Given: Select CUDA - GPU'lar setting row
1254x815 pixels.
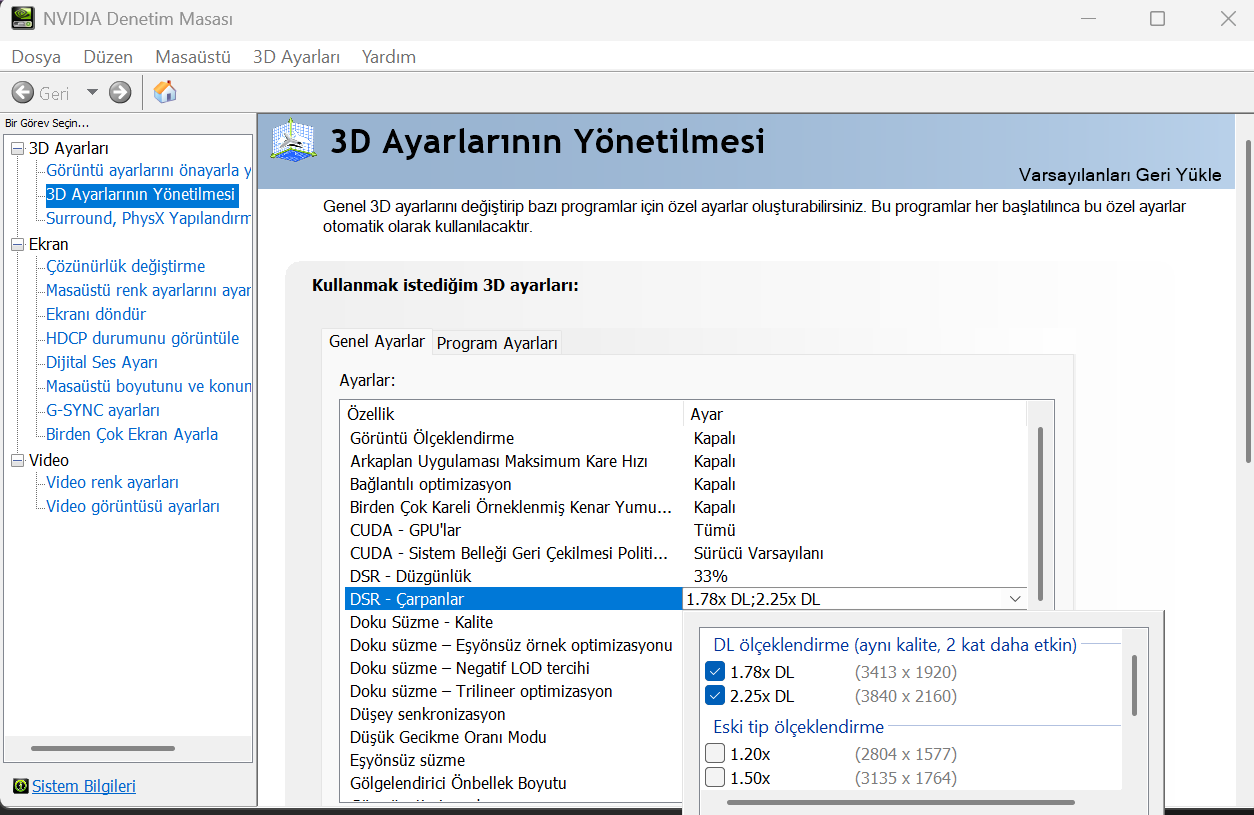Looking at the screenshot, I should (x=685, y=530).
